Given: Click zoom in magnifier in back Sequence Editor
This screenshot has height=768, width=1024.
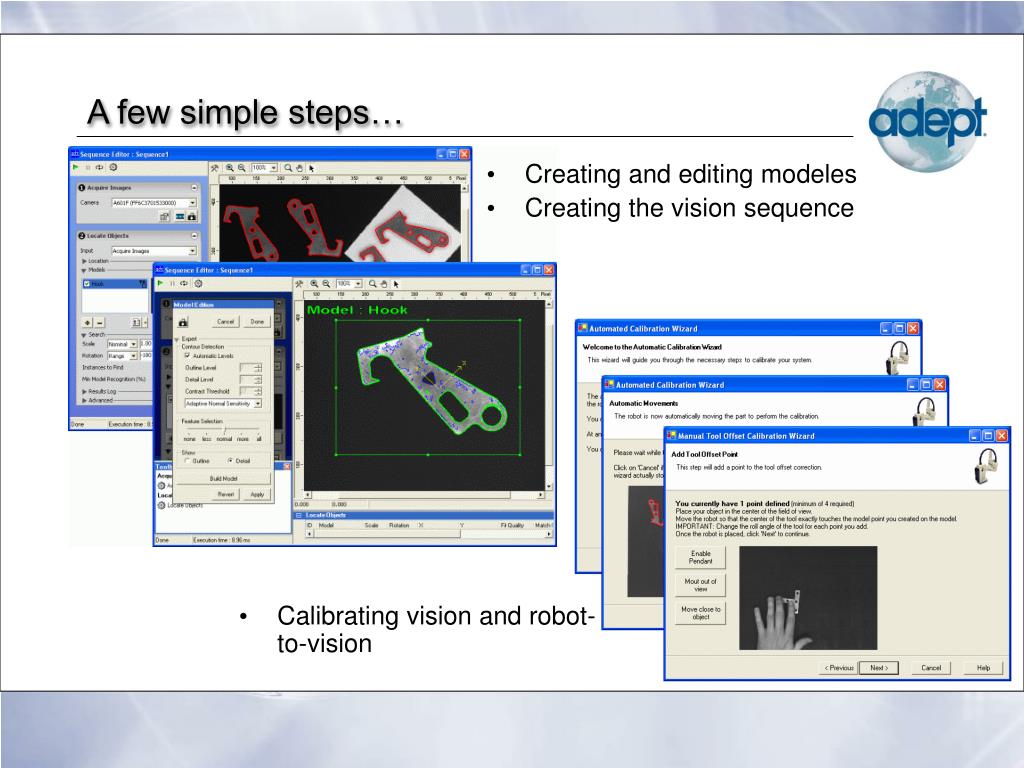Looking at the screenshot, I should coord(230,168).
